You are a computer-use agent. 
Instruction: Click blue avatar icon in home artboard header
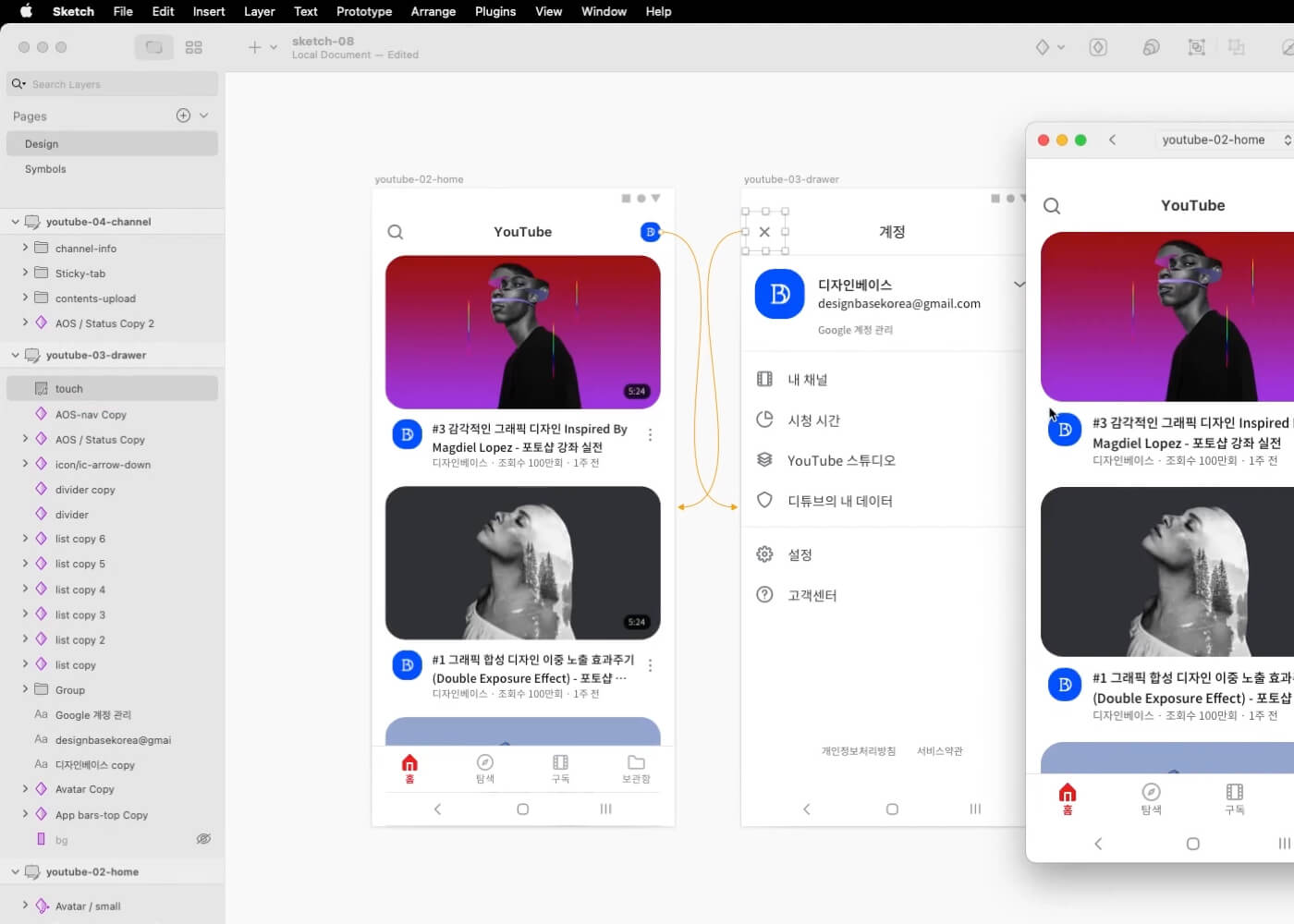650,232
